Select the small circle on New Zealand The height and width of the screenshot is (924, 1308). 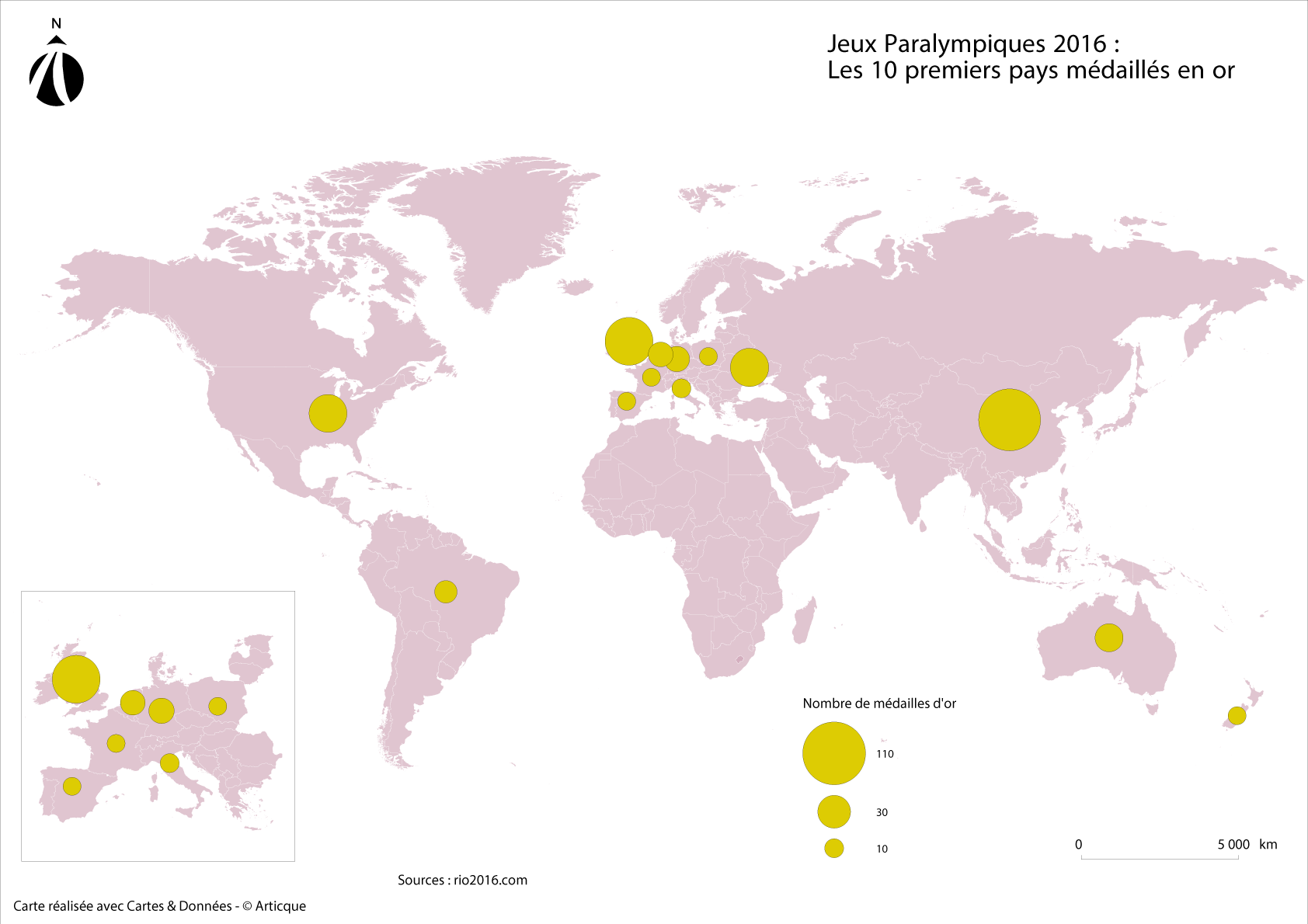point(1237,715)
